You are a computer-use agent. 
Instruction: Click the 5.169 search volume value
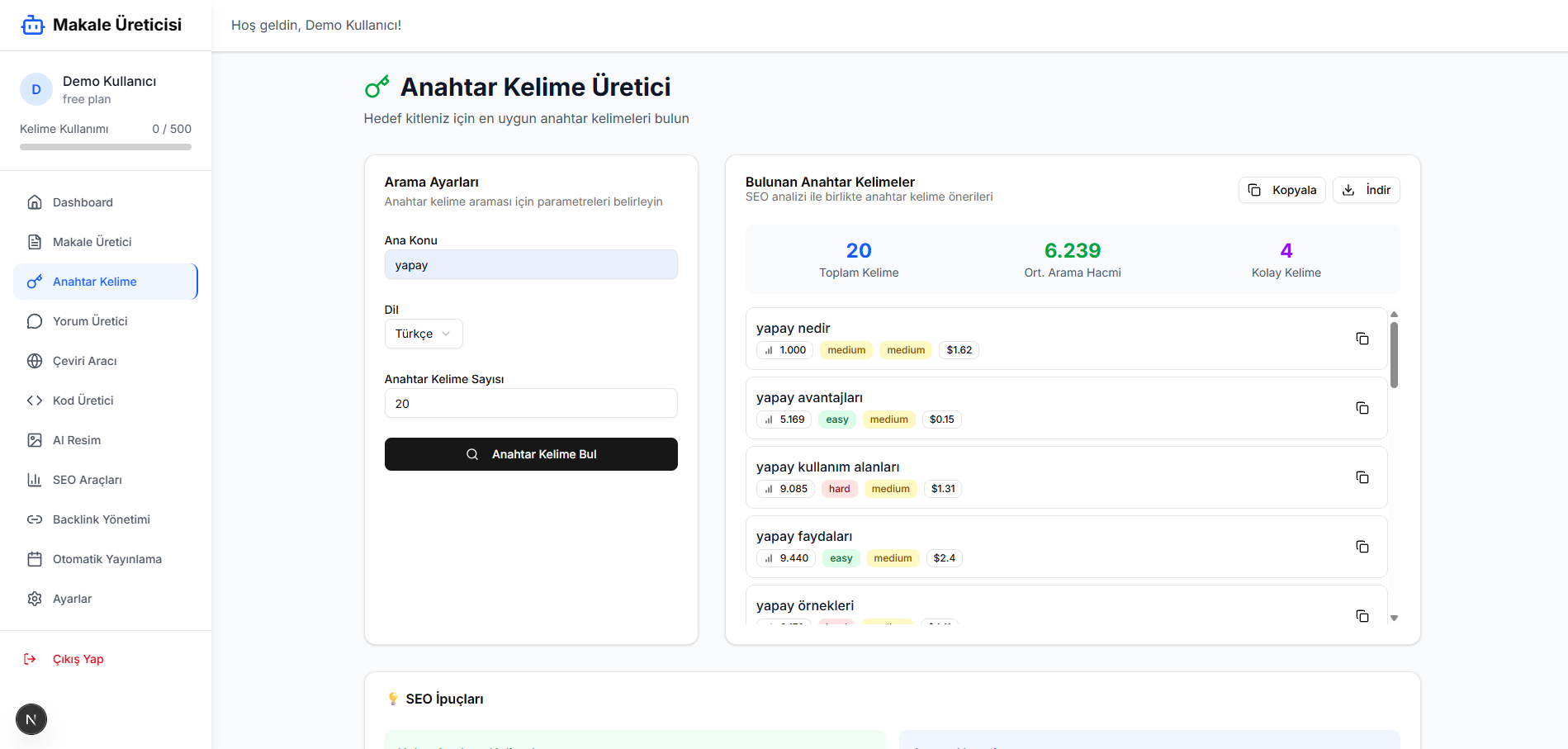pyautogui.click(x=784, y=420)
